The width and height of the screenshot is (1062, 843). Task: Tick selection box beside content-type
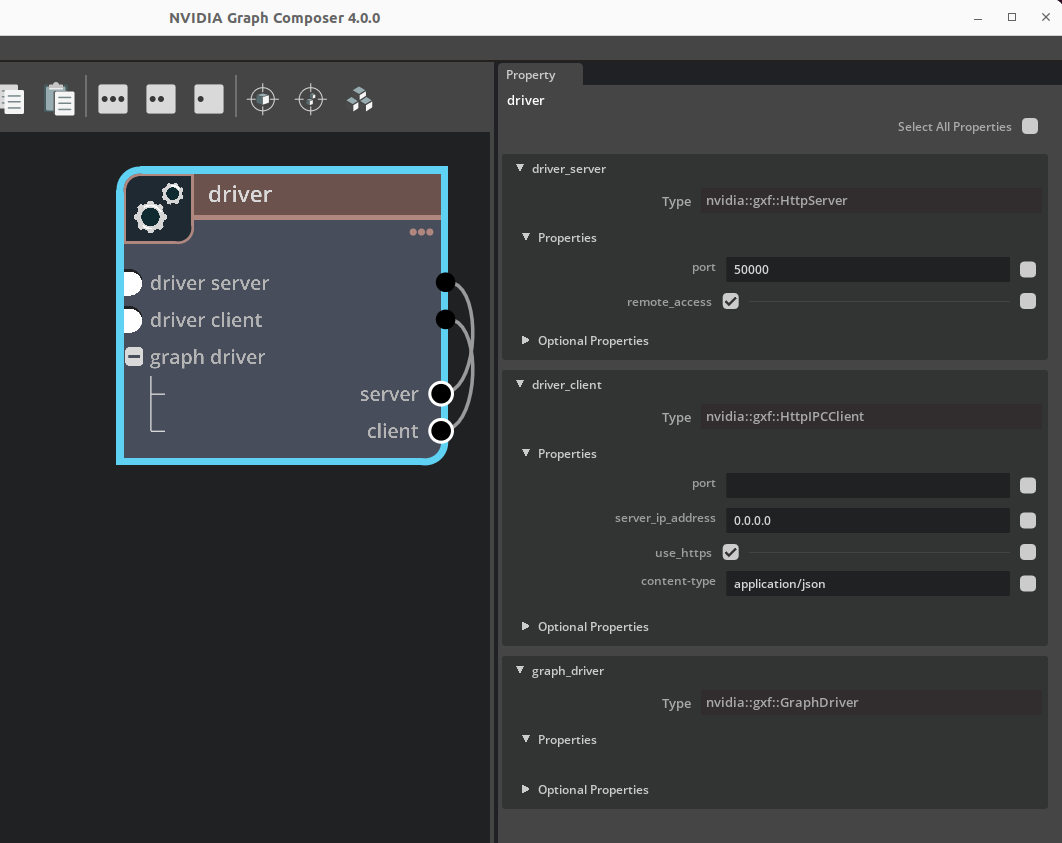pyautogui.click(x=1027, y=584)
